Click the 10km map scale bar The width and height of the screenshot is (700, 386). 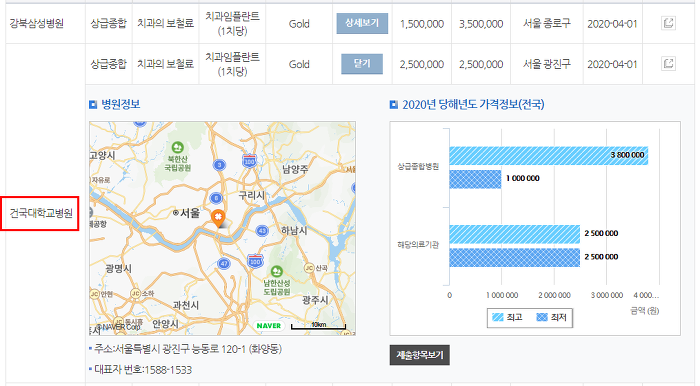(318, 326)
